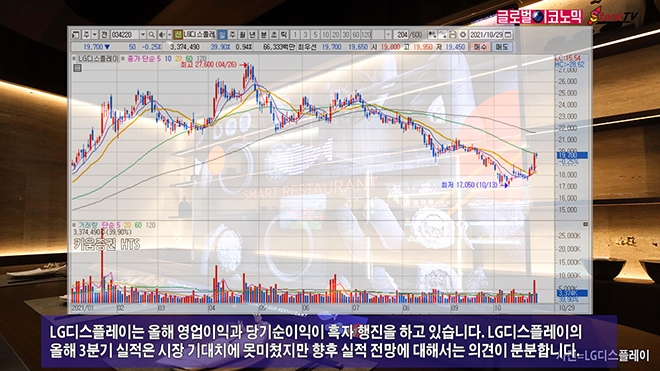Switch chart to weekly 주 period
The width and height of the screenshot is (660, 371).
point(232,35)
